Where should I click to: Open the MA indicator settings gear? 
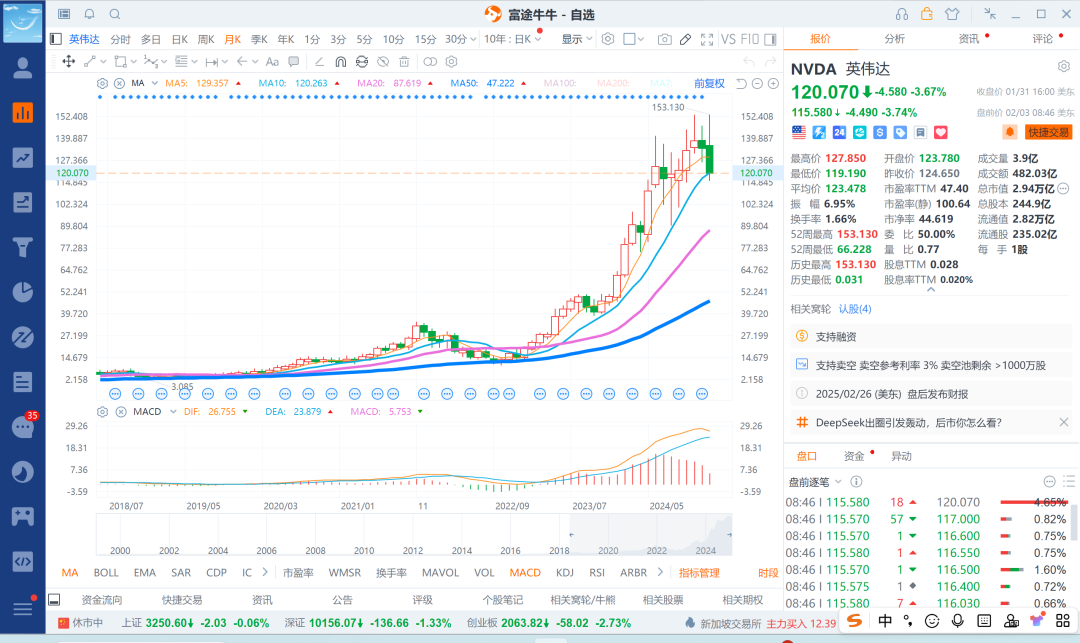click(x=103, y=83)
